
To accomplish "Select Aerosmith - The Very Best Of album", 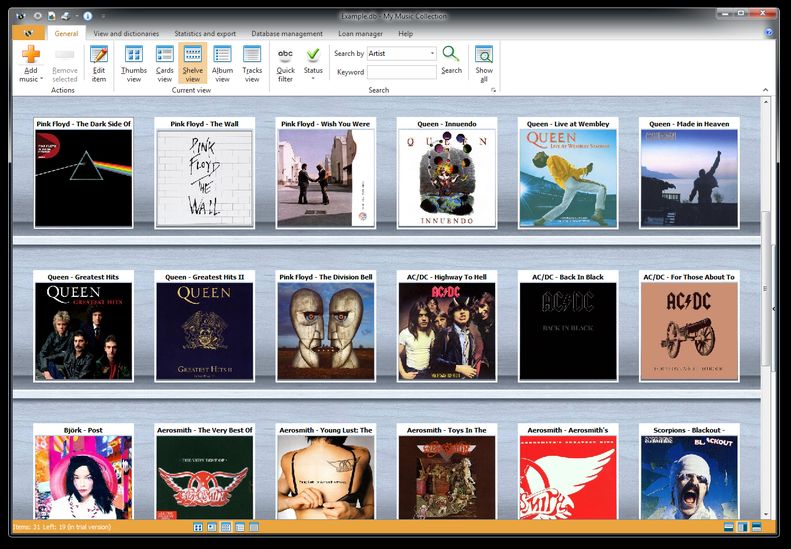I will point(204,472).
